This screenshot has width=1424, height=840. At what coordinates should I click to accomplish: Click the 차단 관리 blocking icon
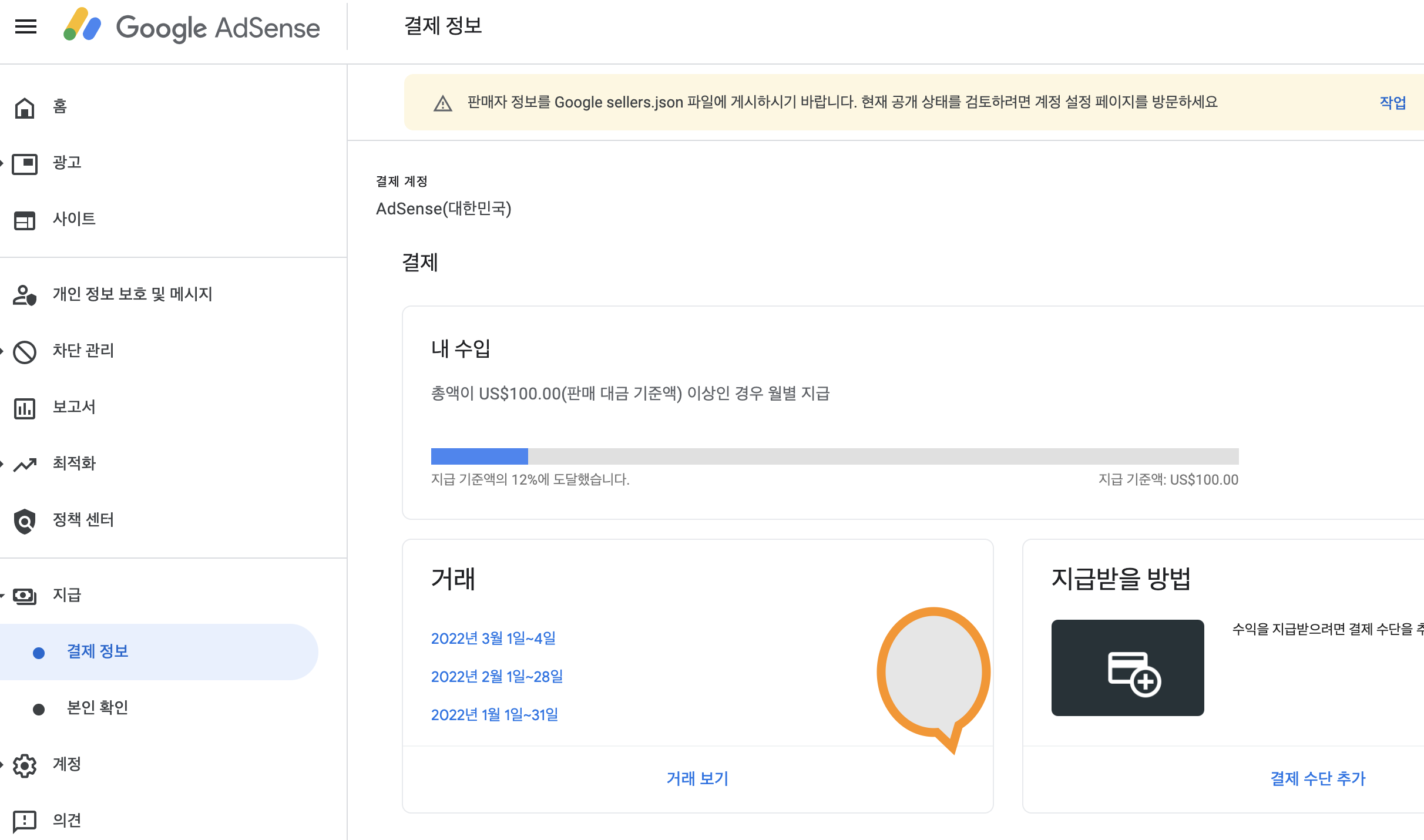point(25,351)
